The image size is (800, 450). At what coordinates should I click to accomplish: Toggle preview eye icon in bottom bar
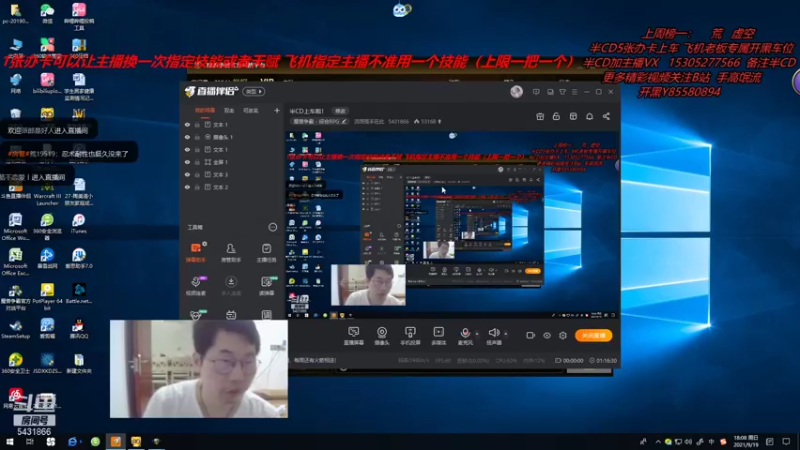click(x=546, y=335)
